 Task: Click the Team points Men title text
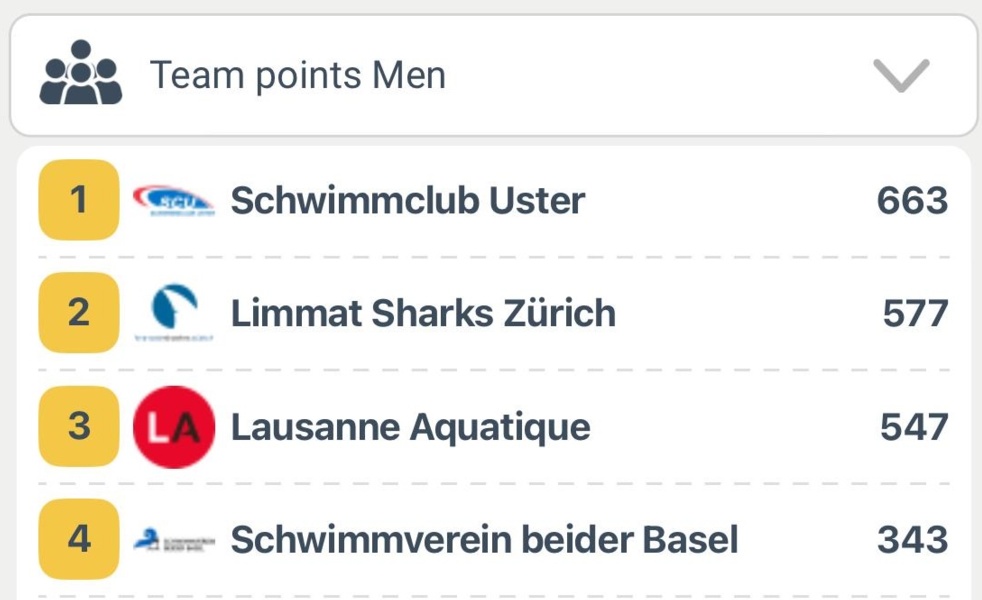tap(298, 75)
